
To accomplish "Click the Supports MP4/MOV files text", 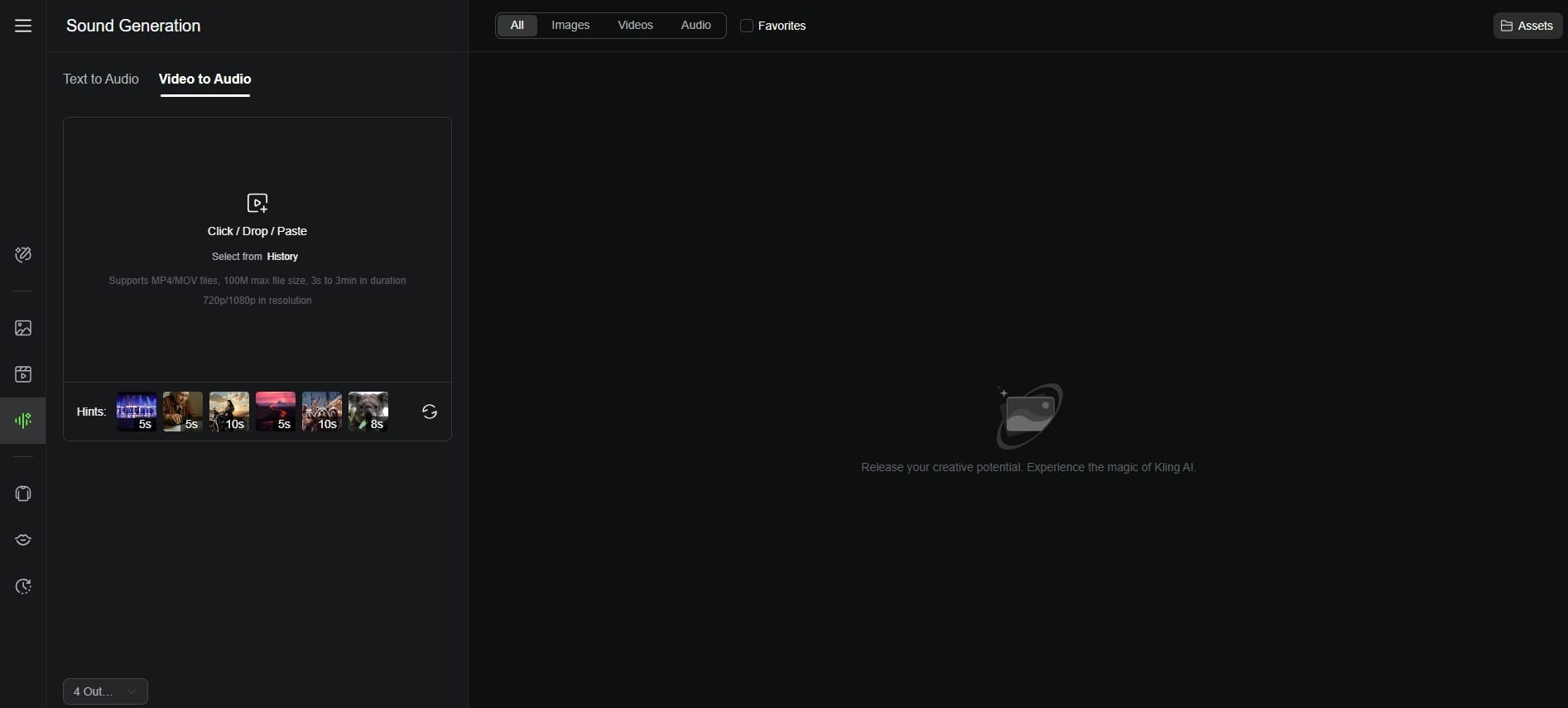I will (257, 281).
